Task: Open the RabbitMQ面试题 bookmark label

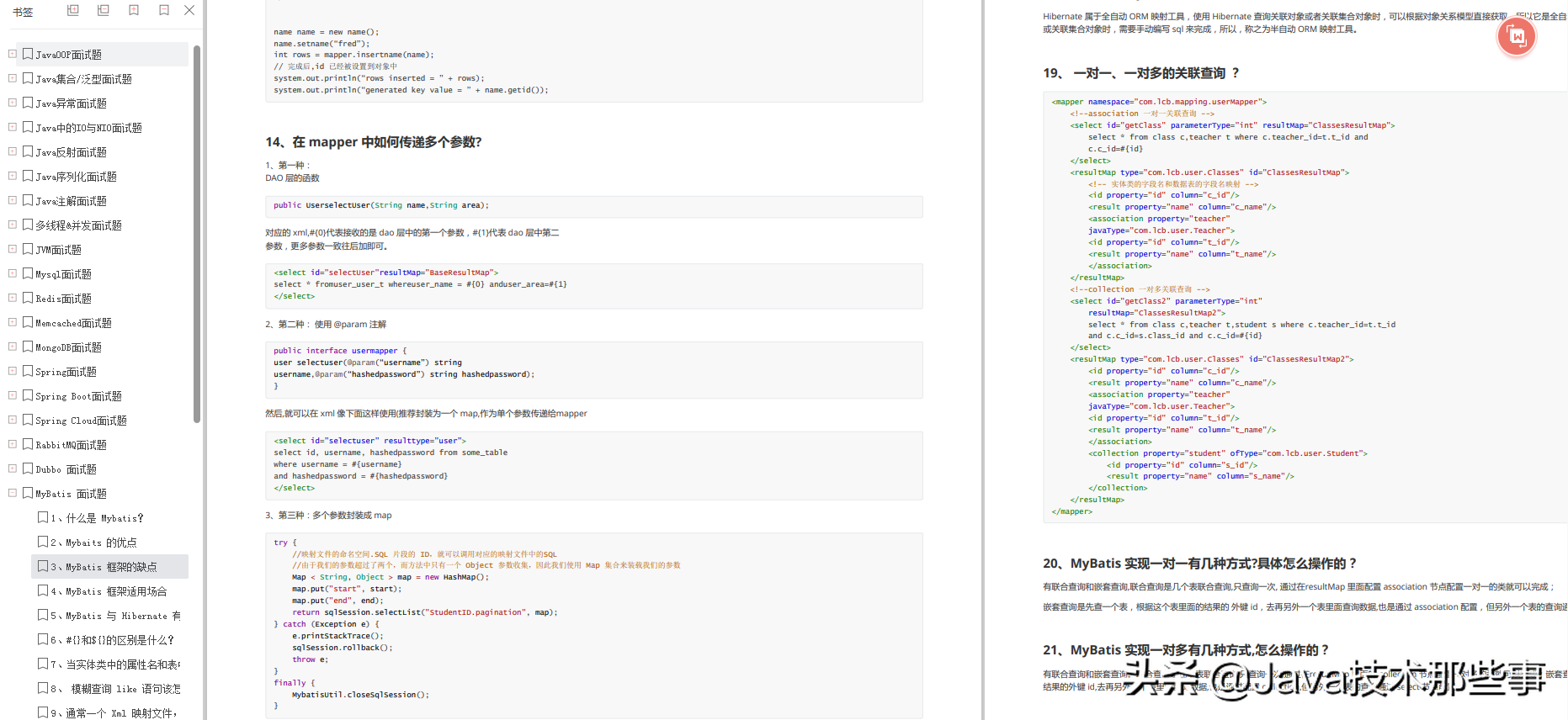Action: pos(71,445)
